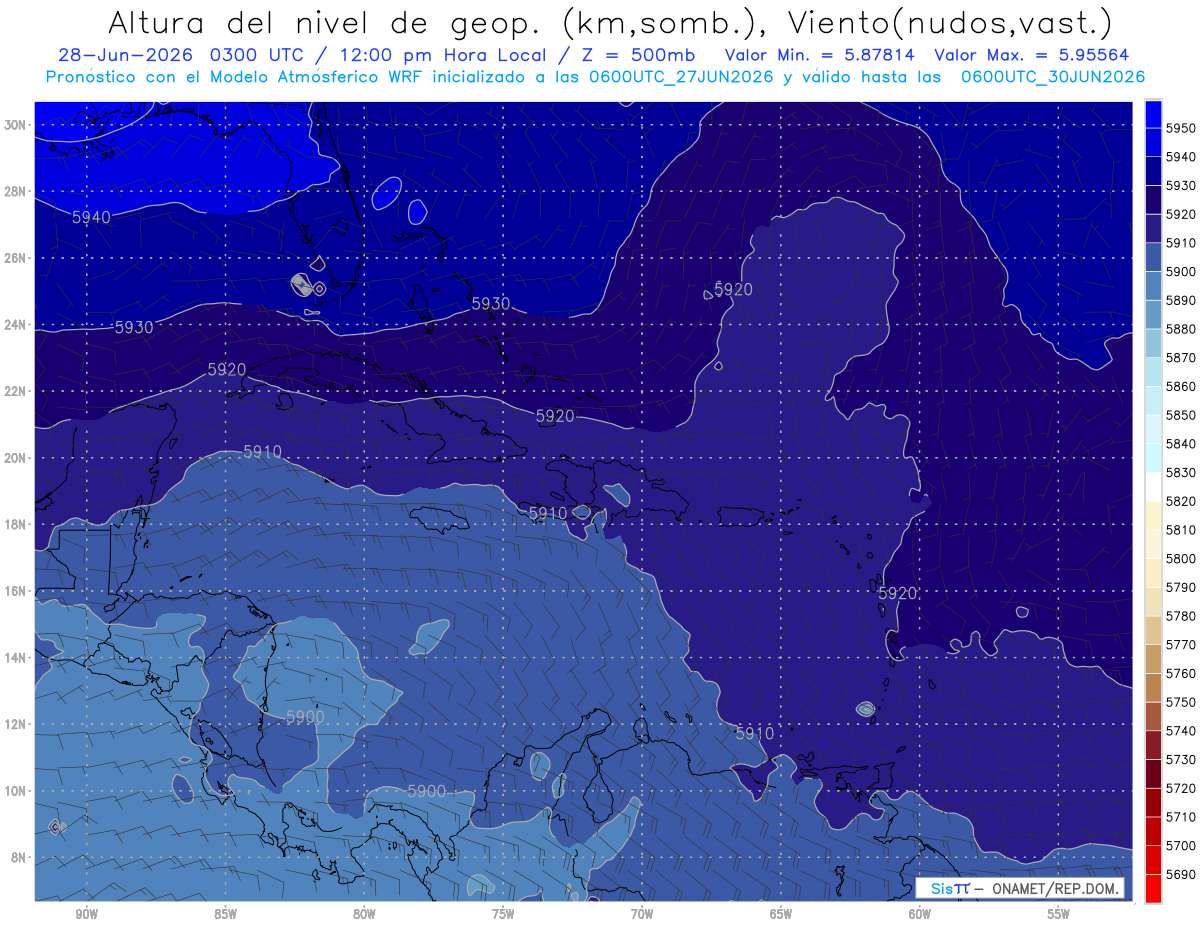Image resolution: width=1200 pixels, height=927 pixels.
Task: Click the main title "Altura del nivel de geop."
Action: [327, 22]
